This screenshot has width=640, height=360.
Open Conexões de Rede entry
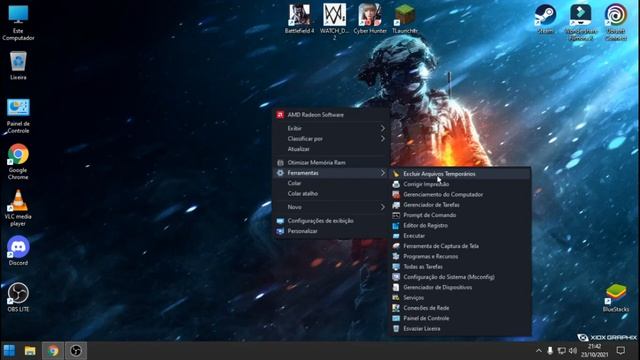click(x=460, y=308)
